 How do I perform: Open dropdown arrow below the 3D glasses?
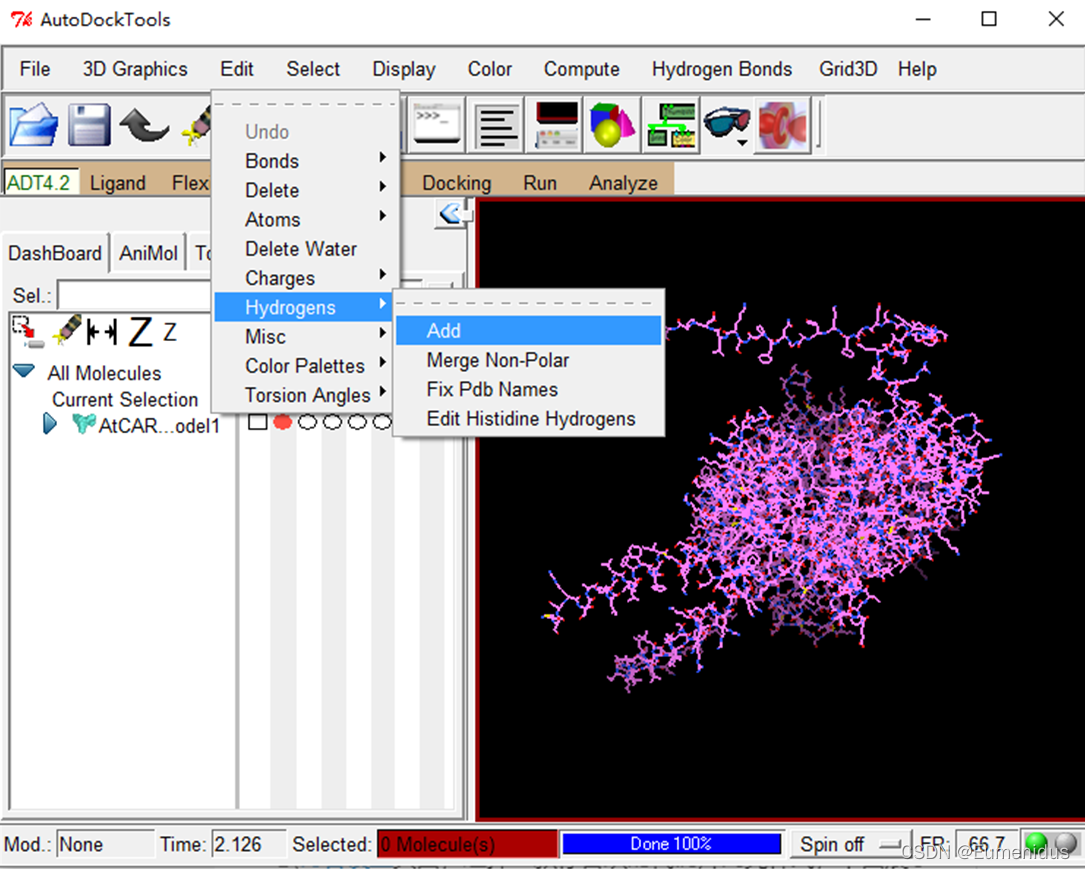(x=742, y=143)
